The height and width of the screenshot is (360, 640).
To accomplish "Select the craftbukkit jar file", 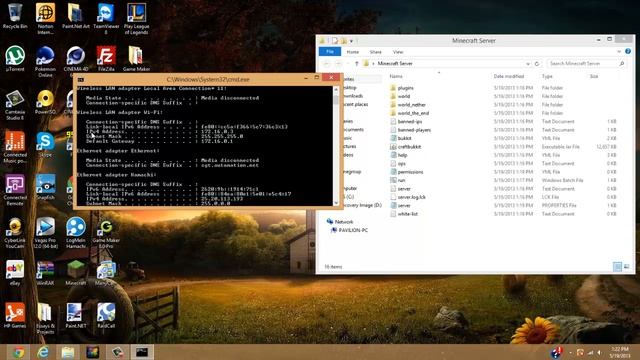I will 409,147.
